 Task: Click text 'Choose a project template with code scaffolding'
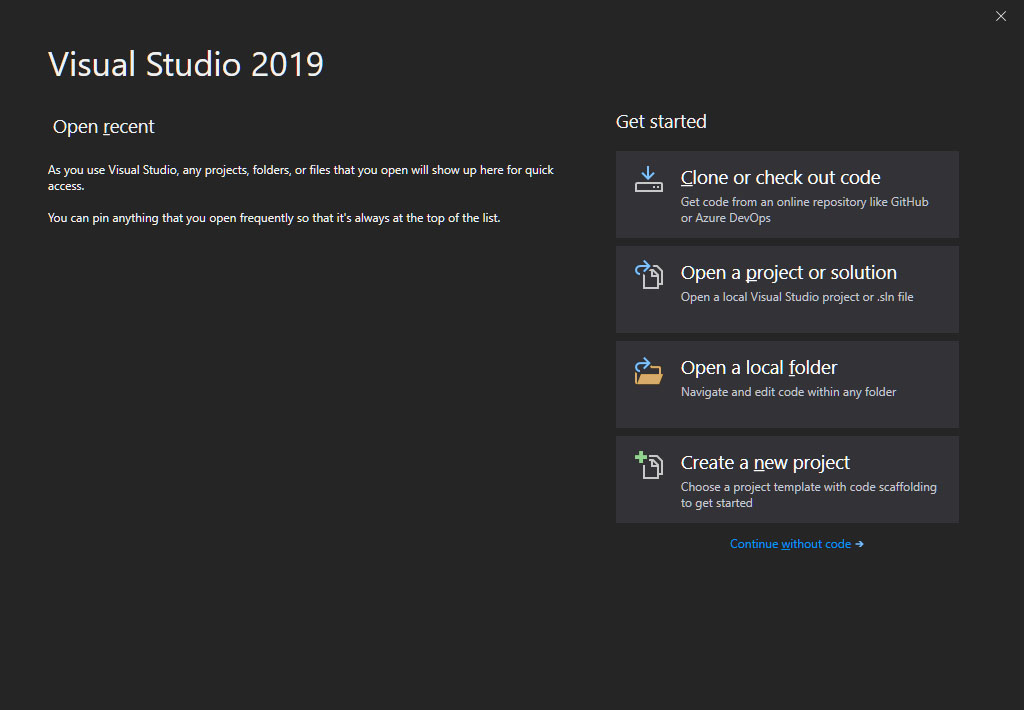point(808,487)
